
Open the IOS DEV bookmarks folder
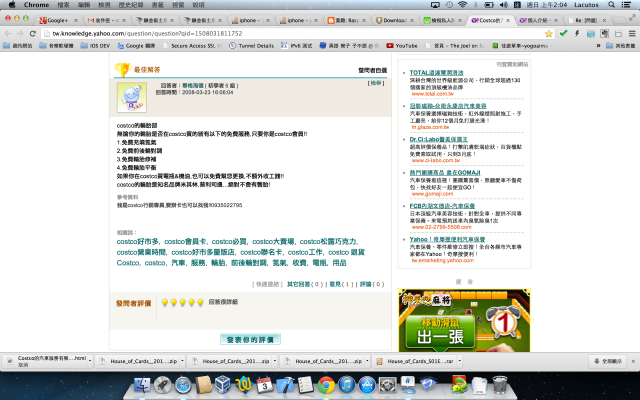tap(96, 46)
